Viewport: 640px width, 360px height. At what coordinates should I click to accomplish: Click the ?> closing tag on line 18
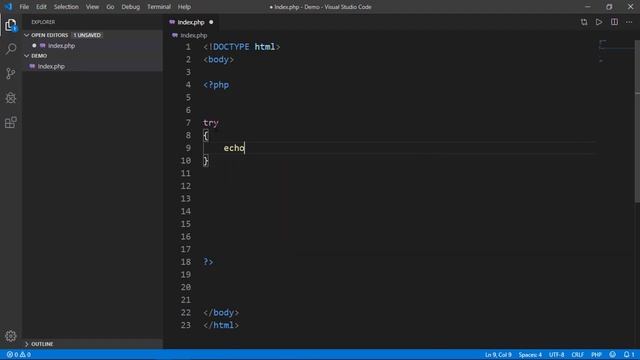(208, 262)
